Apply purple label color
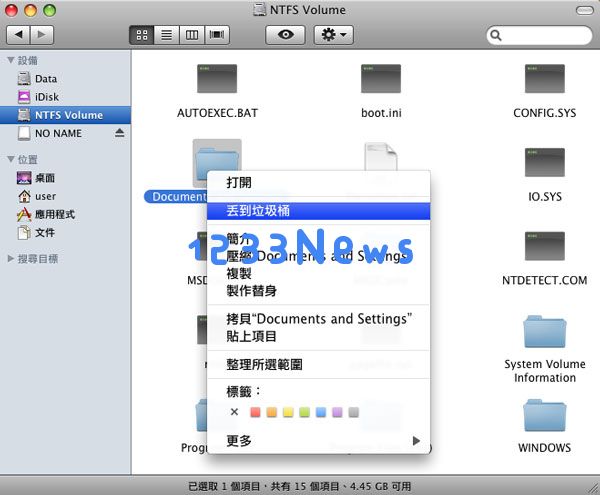 point(338,412)
